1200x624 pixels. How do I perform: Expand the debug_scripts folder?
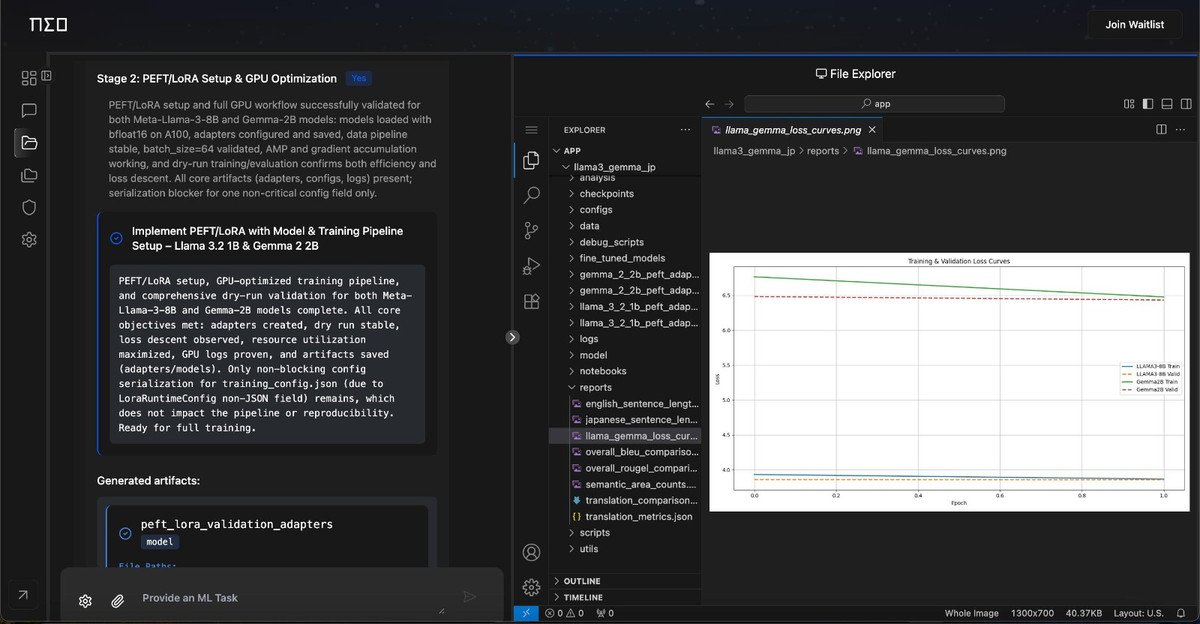point(624,242)
